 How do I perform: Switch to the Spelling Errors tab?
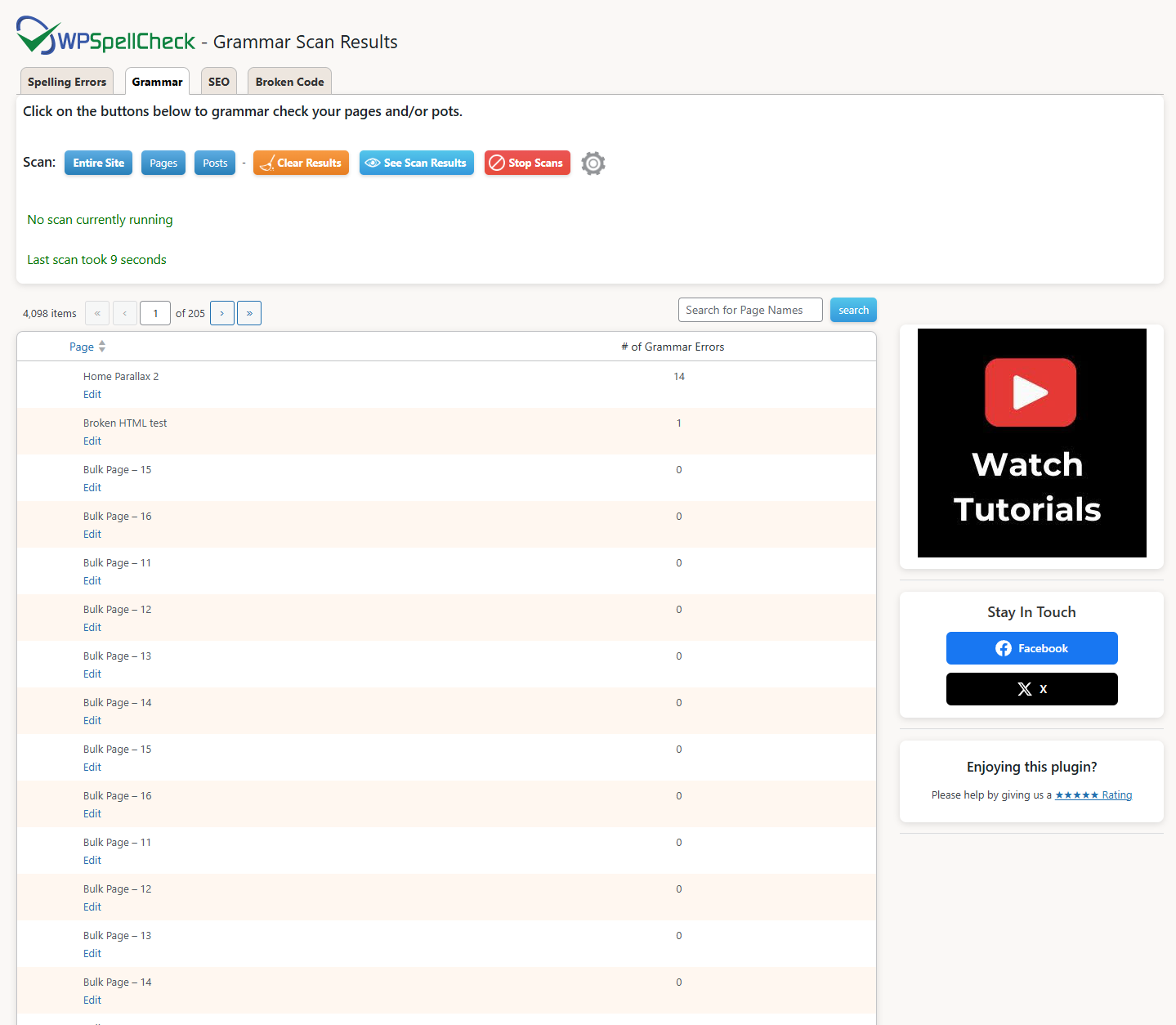click(x=67, y=82)
